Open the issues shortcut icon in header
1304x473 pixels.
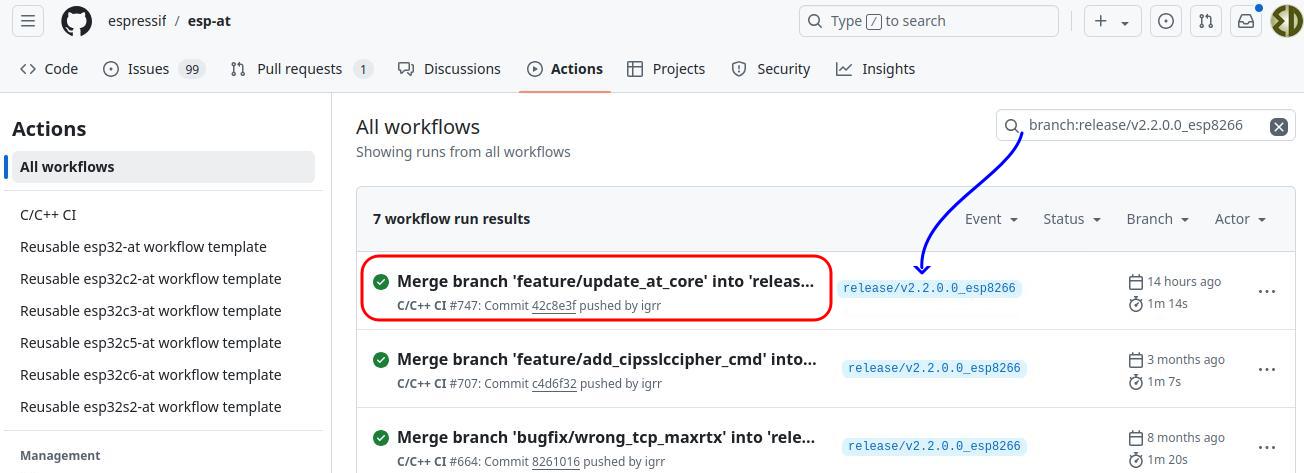pos(1166,21)
